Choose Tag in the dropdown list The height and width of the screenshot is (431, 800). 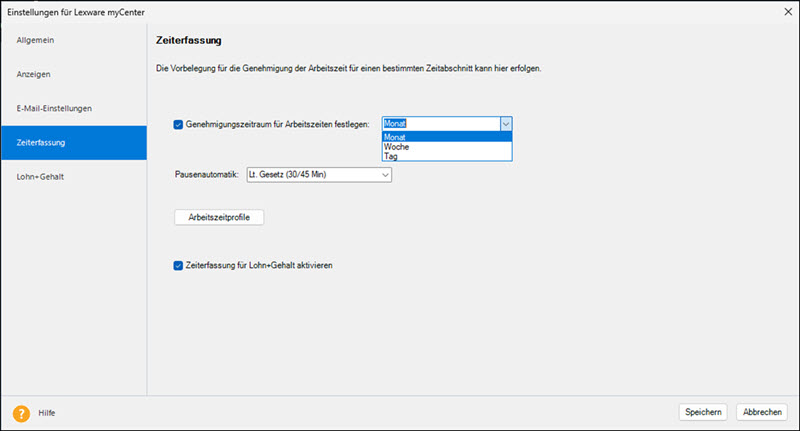click(x=447, y=156)
